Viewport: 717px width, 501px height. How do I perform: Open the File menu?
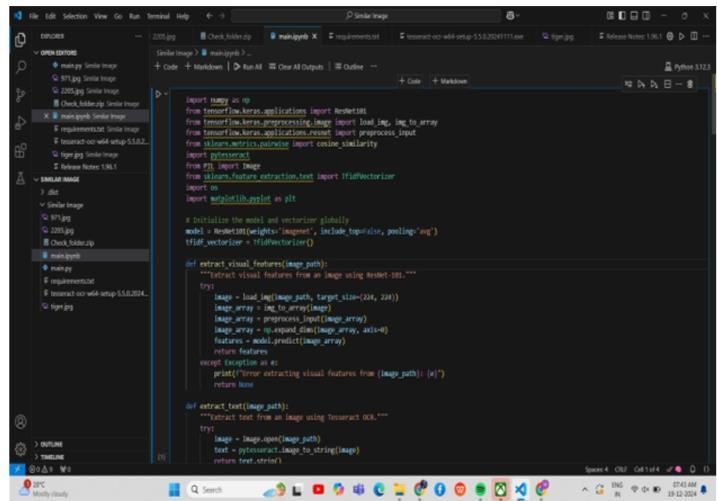33,16
